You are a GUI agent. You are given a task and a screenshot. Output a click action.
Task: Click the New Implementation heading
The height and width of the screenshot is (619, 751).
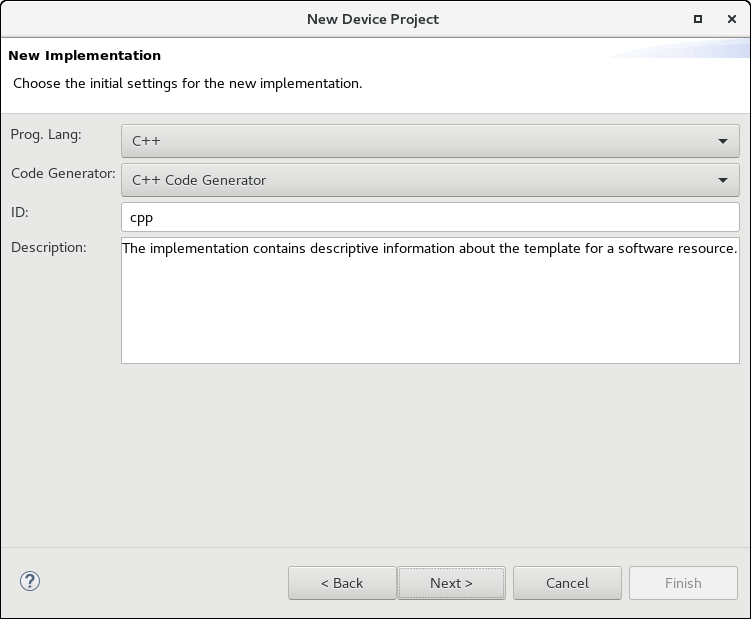84,55
